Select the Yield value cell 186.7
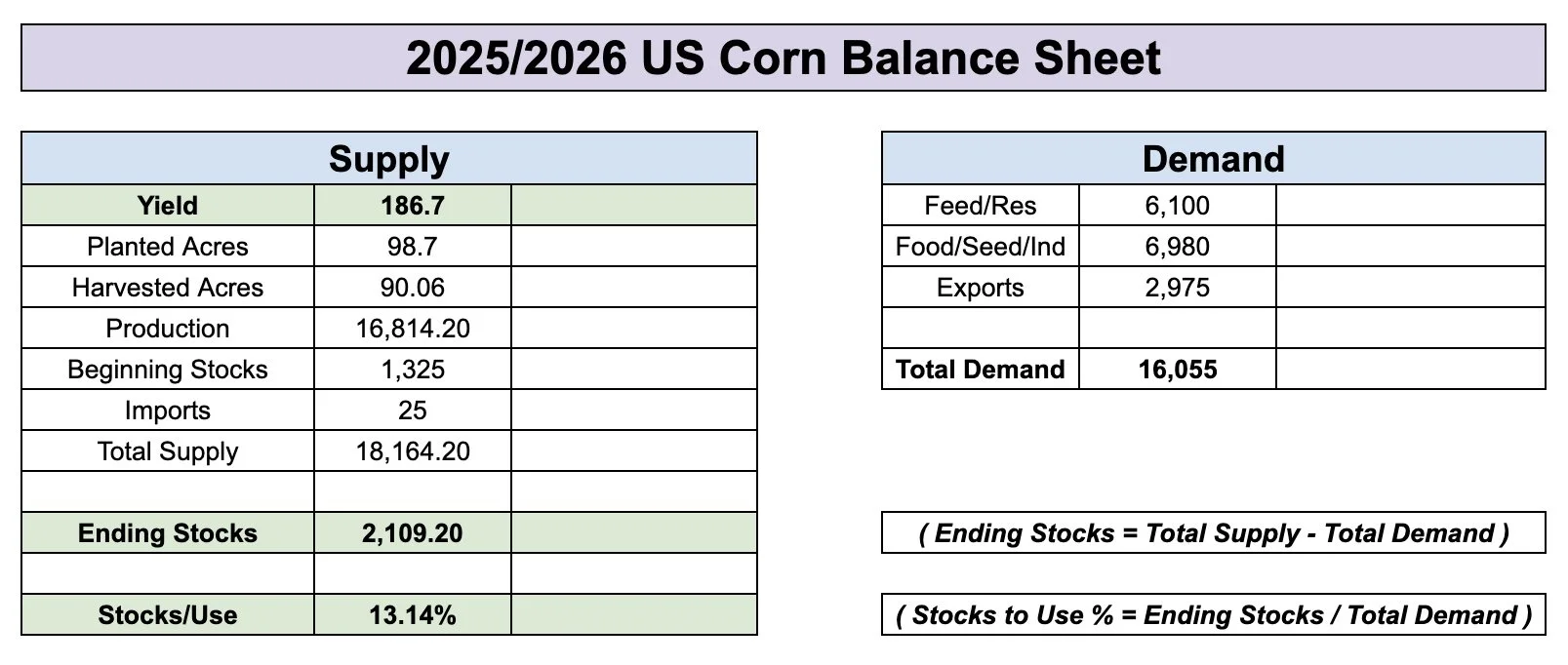 [413, 206]
